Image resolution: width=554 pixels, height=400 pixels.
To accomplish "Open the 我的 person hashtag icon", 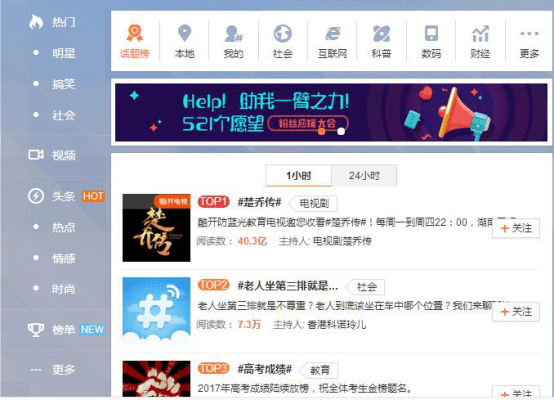I will (x=233, y=34).
